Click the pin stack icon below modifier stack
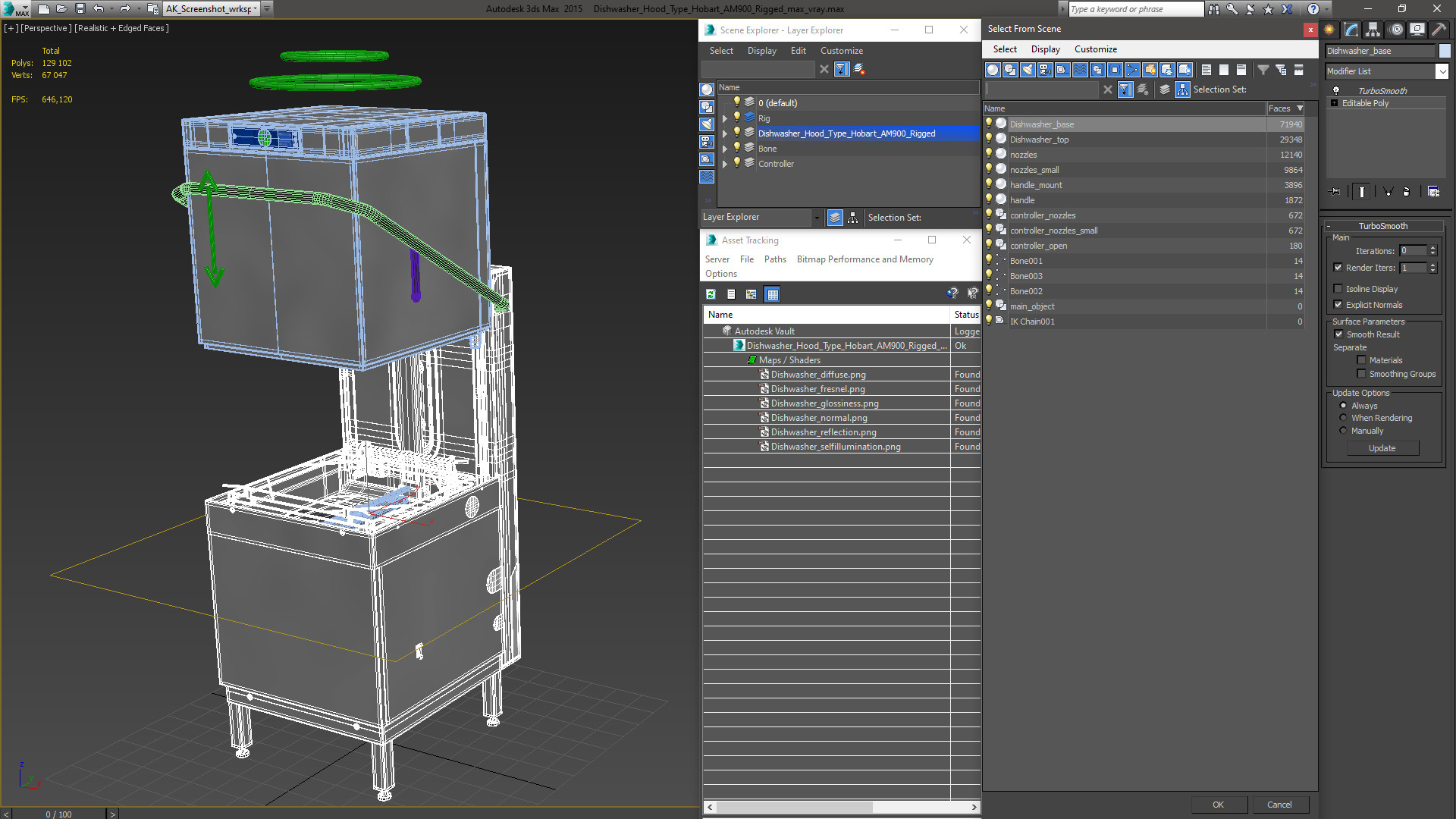 (1335, 192)
